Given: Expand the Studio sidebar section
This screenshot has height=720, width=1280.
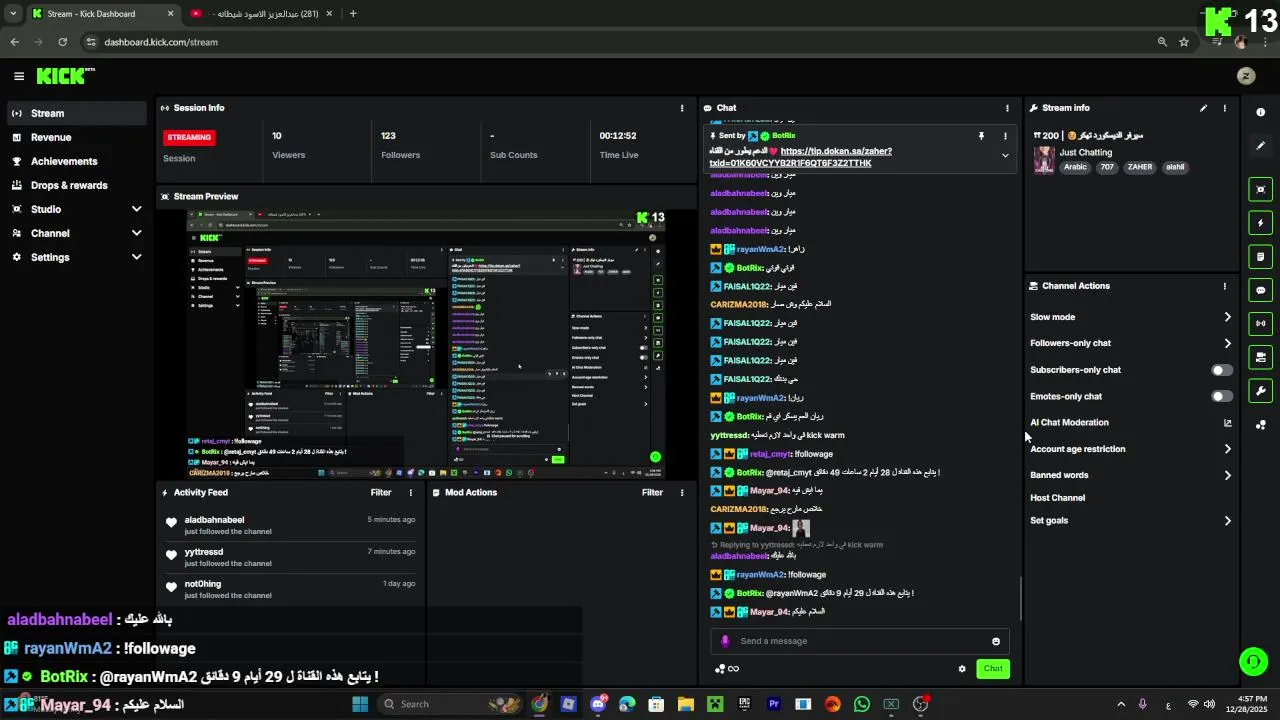Looking at the screenshot, I should 137,209.
